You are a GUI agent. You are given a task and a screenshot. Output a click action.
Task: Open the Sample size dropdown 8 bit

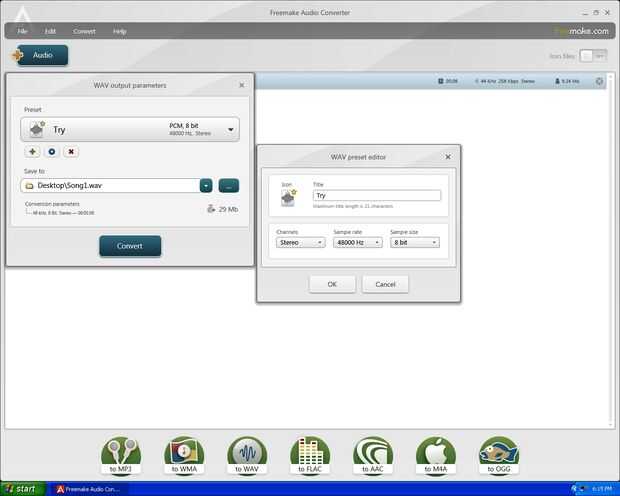click(x=414, y=242)
